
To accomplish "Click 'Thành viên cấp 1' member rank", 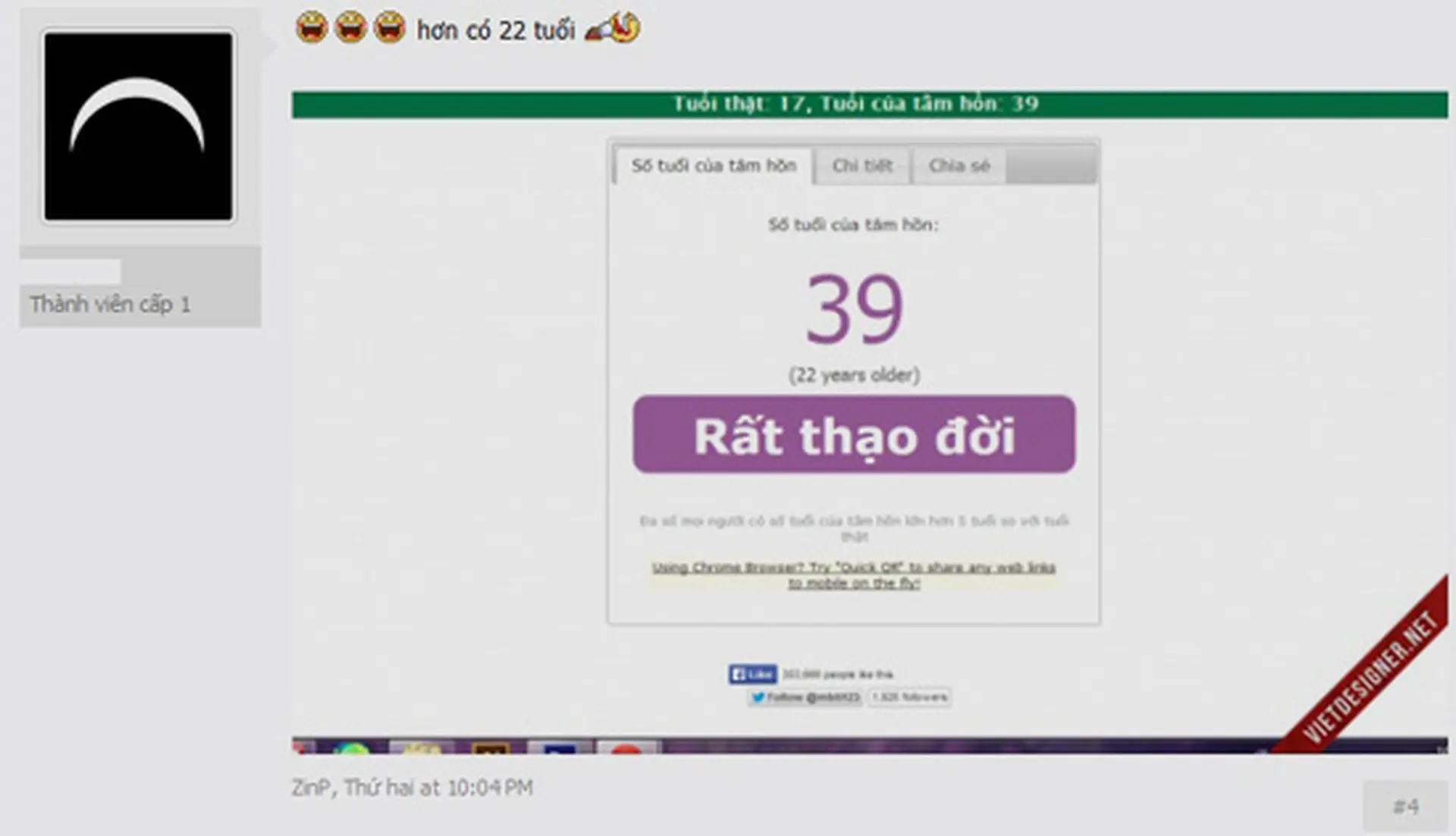I will (110, 305).
